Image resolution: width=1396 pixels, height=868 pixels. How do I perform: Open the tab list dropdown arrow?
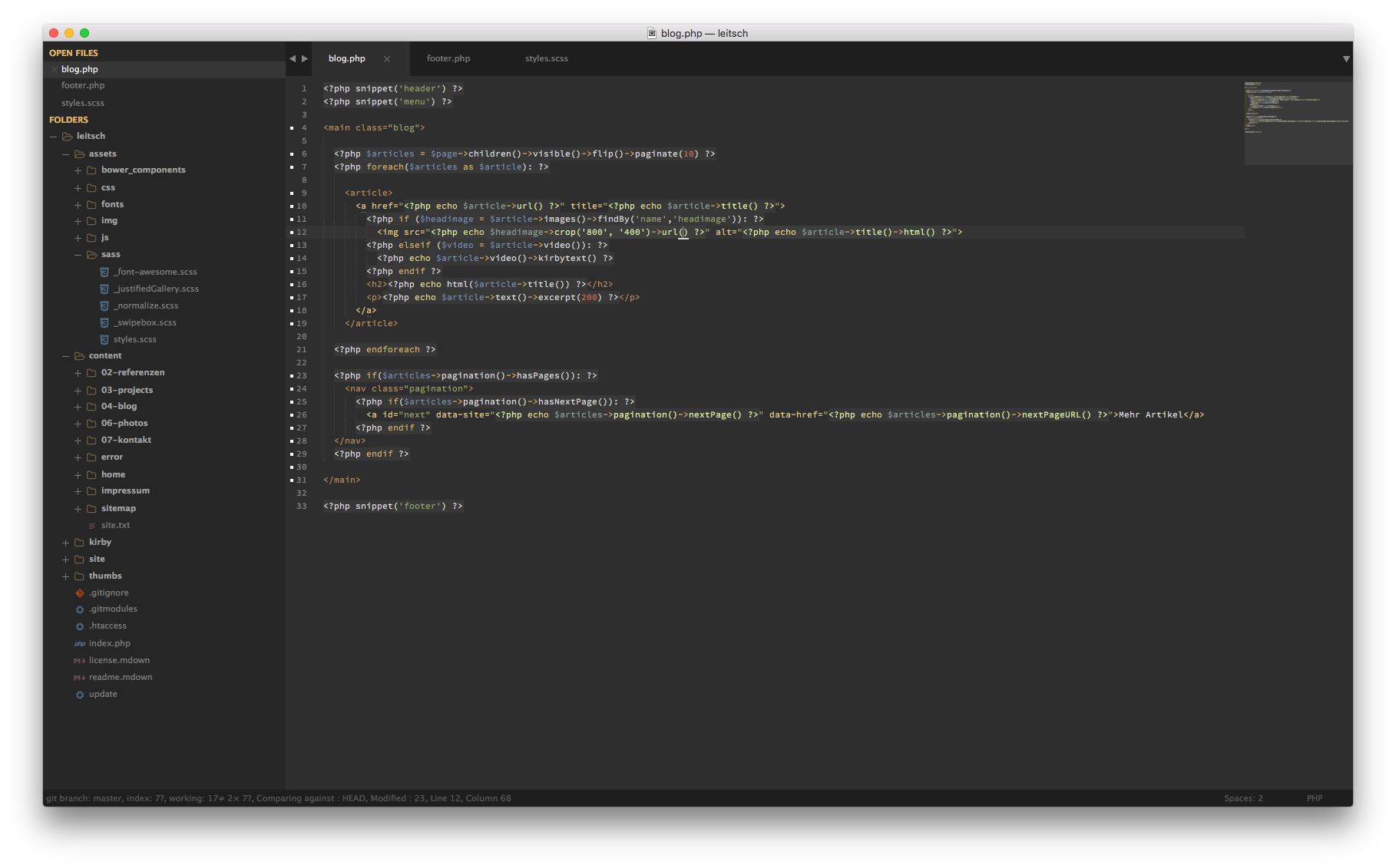click(x=1345, y=59)
